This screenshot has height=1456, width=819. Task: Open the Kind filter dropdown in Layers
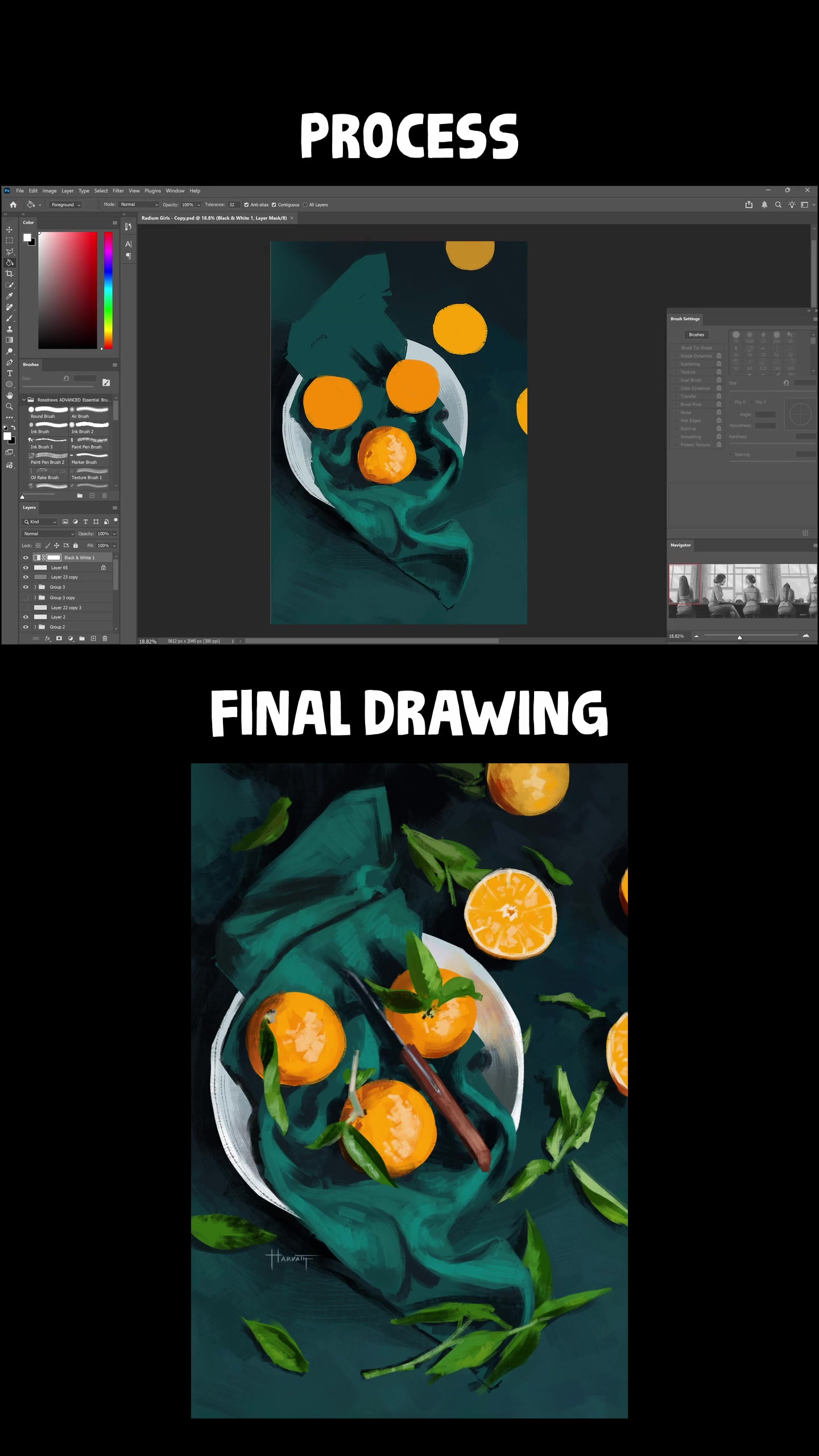[40, 522]
